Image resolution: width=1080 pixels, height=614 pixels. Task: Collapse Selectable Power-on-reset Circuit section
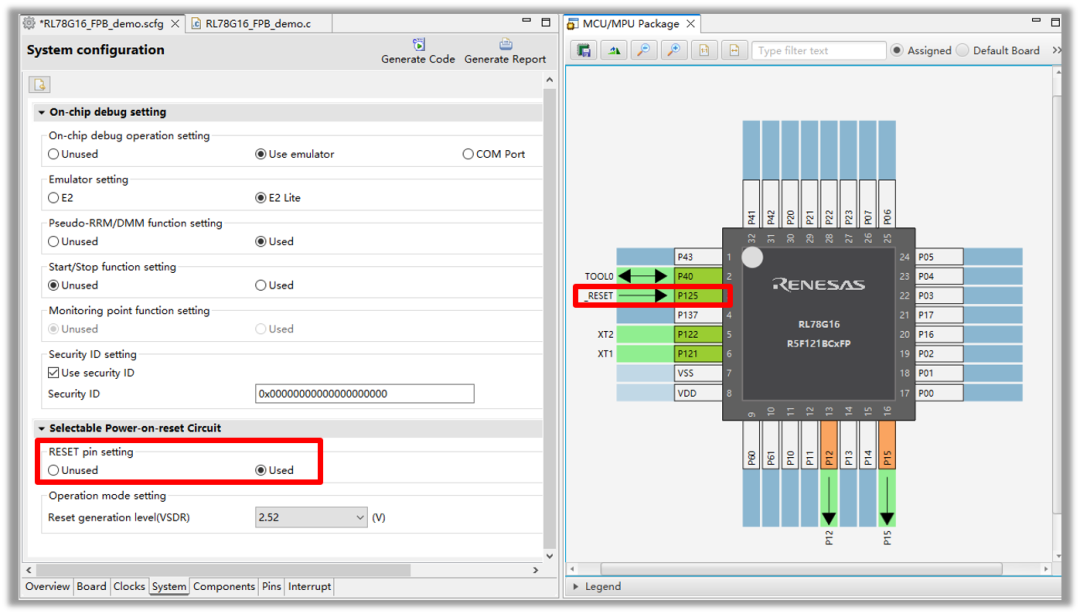[x=42, y=429]
